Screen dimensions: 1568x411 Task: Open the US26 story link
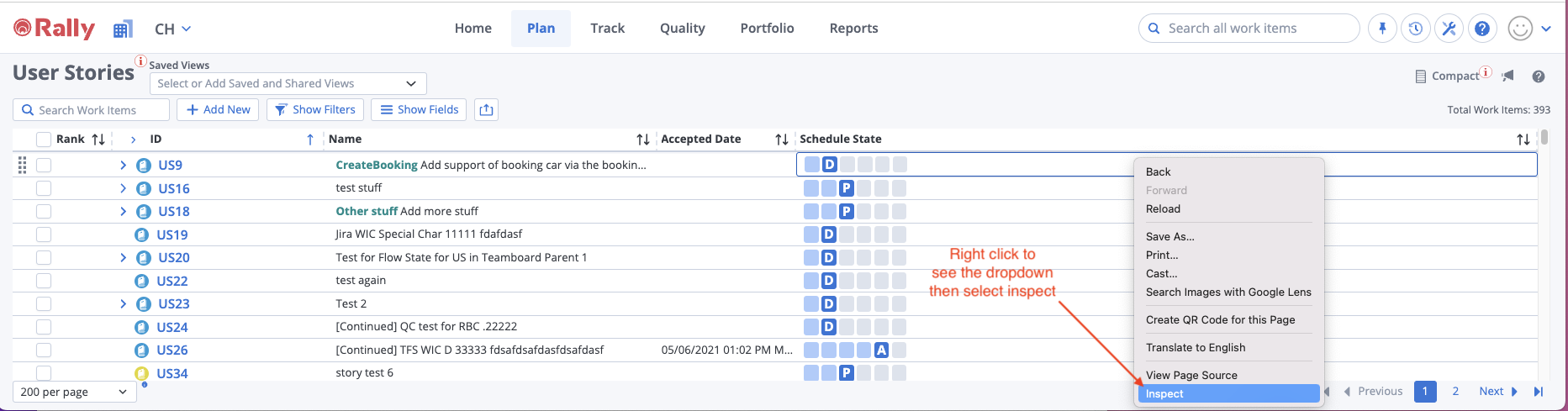pyautogui.click(x=172, y=350)
